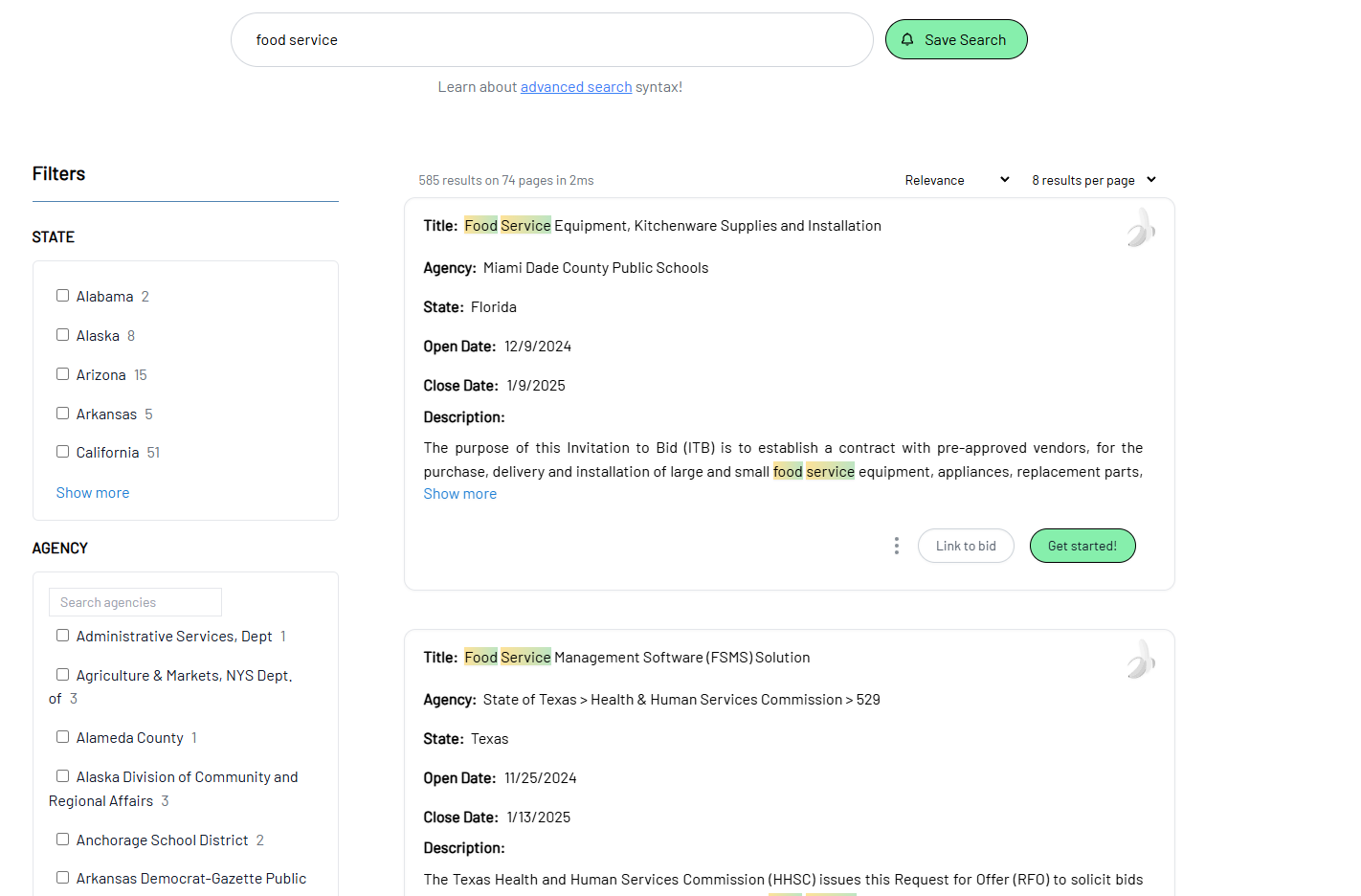Image resolution: width=1361 pixels, height=896 pixels.
Task: Expand state list with Show more
Action: point(93,493)
